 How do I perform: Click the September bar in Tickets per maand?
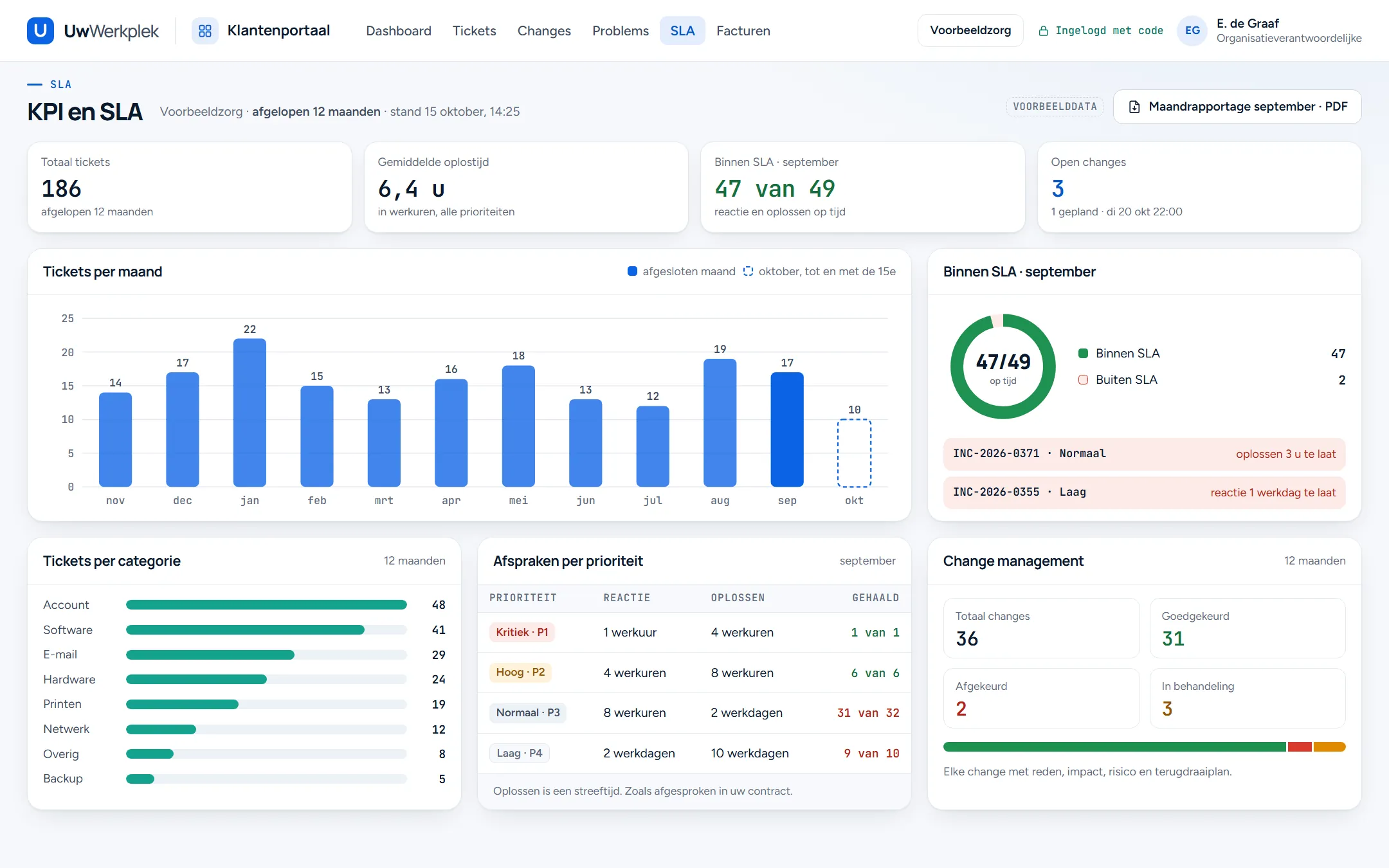(787, 429)
